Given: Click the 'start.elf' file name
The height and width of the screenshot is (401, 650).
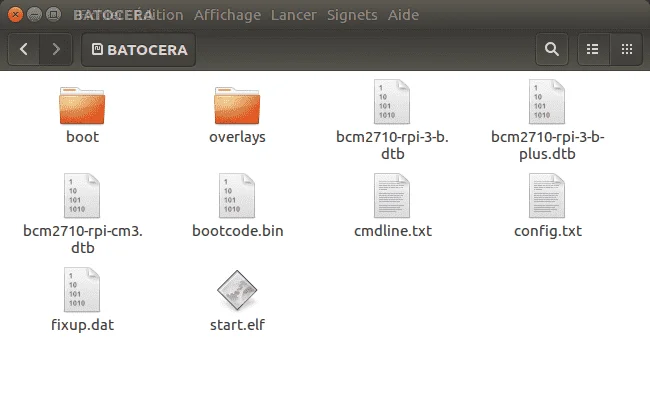Looking at the screenshot, I should [237, 325].
